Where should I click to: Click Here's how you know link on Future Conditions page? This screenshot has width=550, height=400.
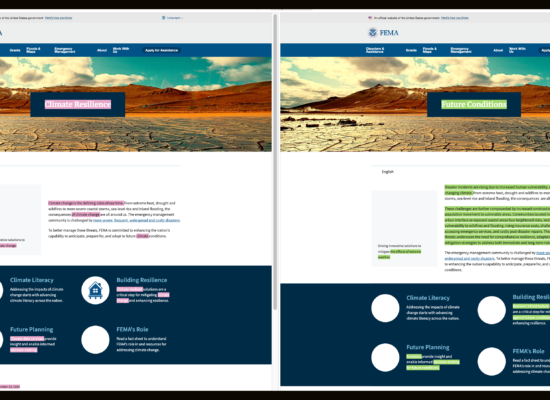point(455,18)
